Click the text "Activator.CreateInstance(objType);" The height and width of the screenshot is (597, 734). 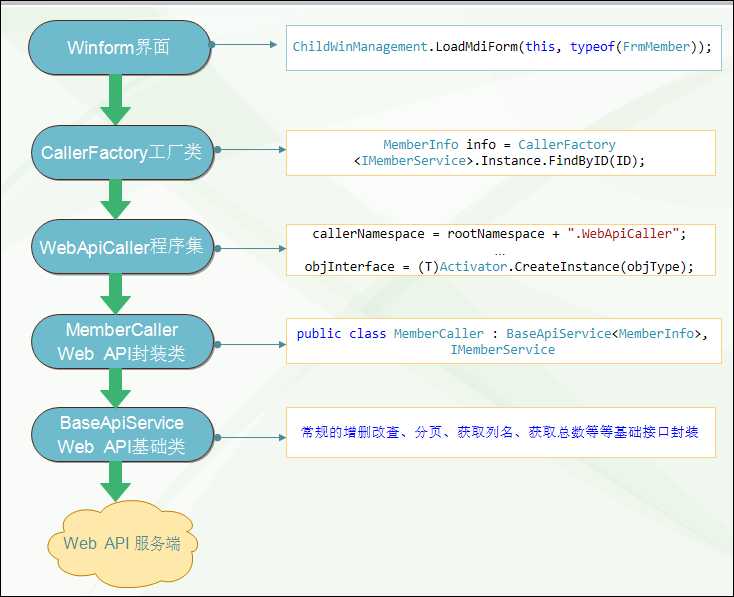click(566, 267)
